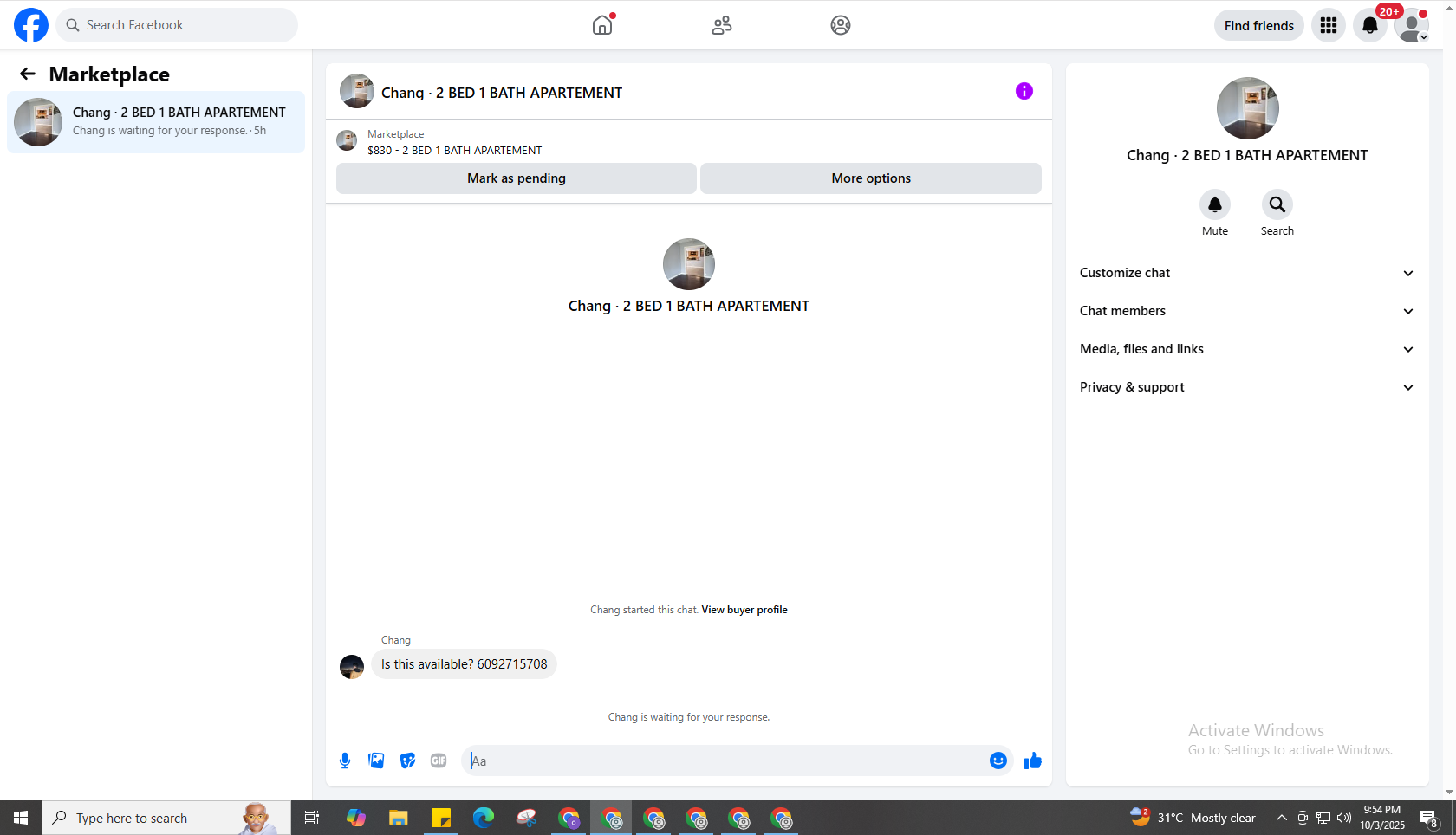Click the Mark as pending button
Screen dimensions: 1456x835
pos(517,178)
